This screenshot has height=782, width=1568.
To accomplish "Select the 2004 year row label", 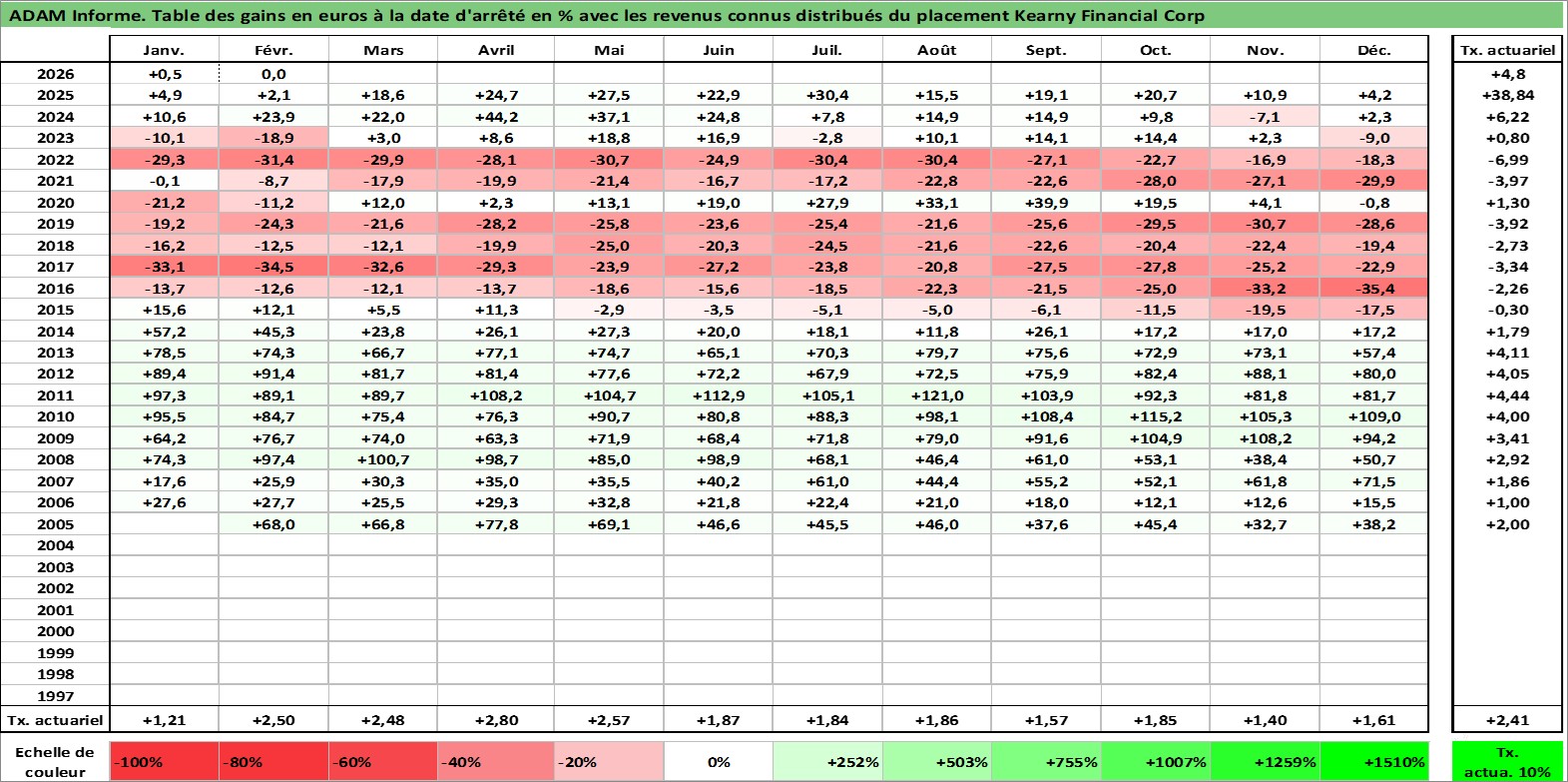I will point(55,545).
